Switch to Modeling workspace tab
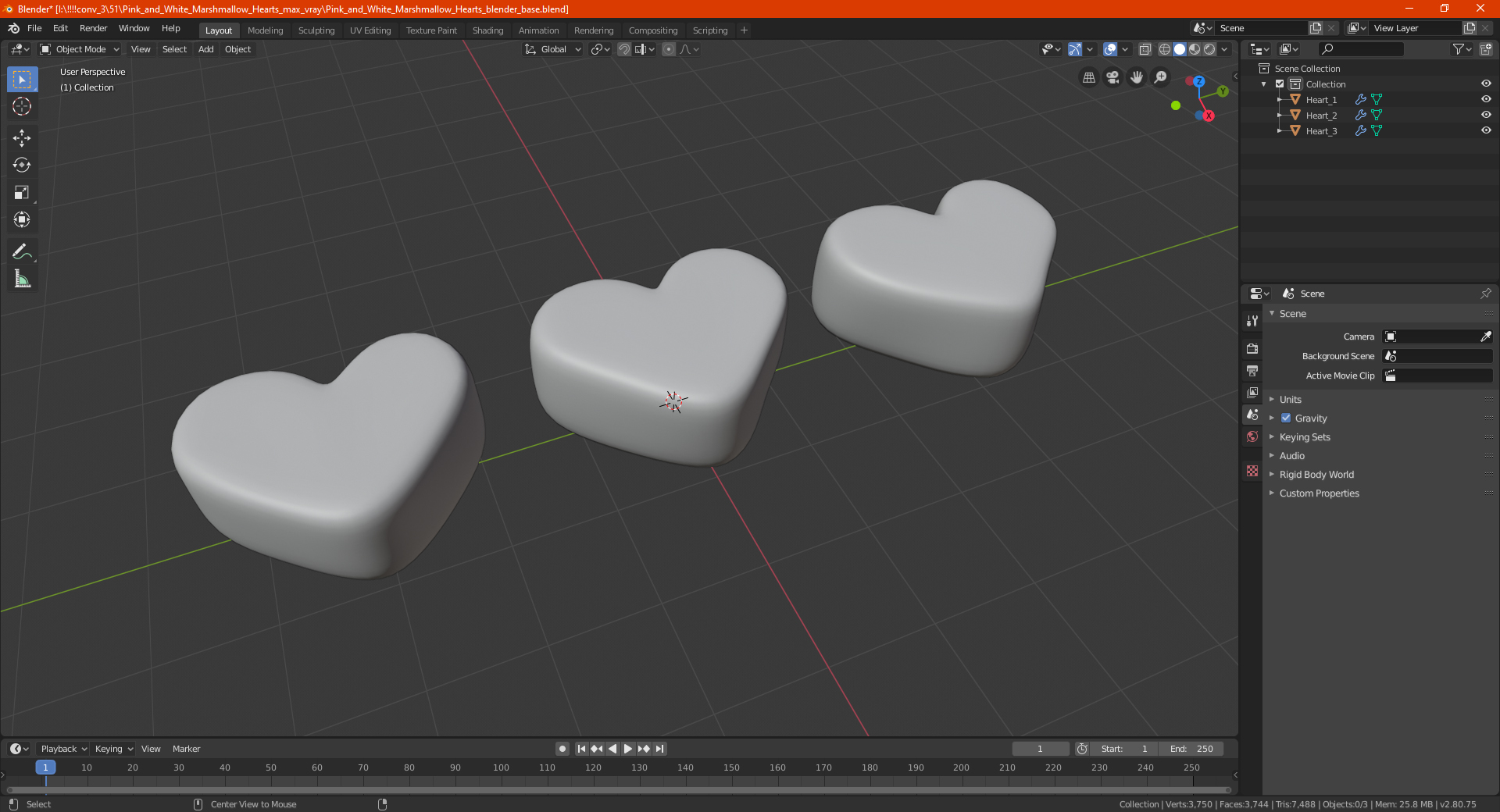This screenshot has width=1500, height=812. click(266, 30)
